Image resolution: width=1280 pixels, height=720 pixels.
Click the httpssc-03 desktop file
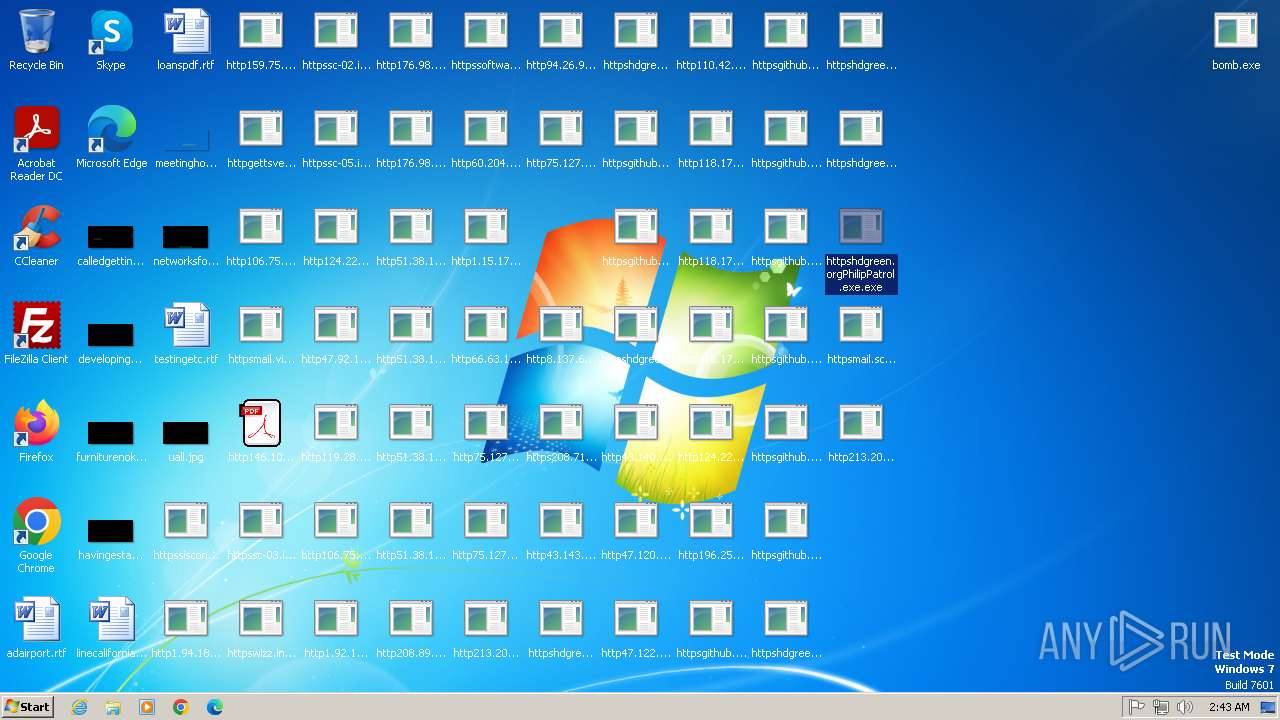pos(261,530)
